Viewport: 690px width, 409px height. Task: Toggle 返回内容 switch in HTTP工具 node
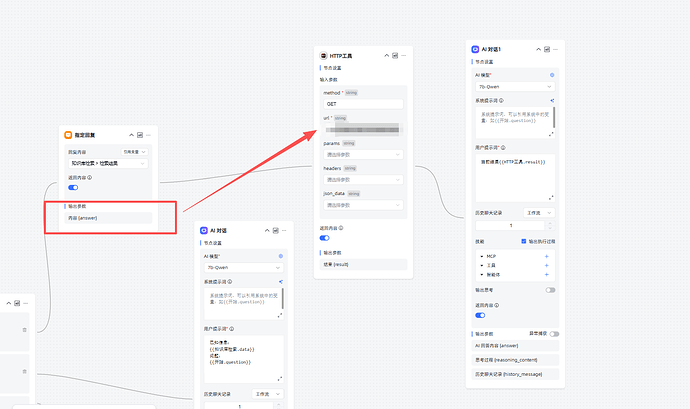(325, 238)
